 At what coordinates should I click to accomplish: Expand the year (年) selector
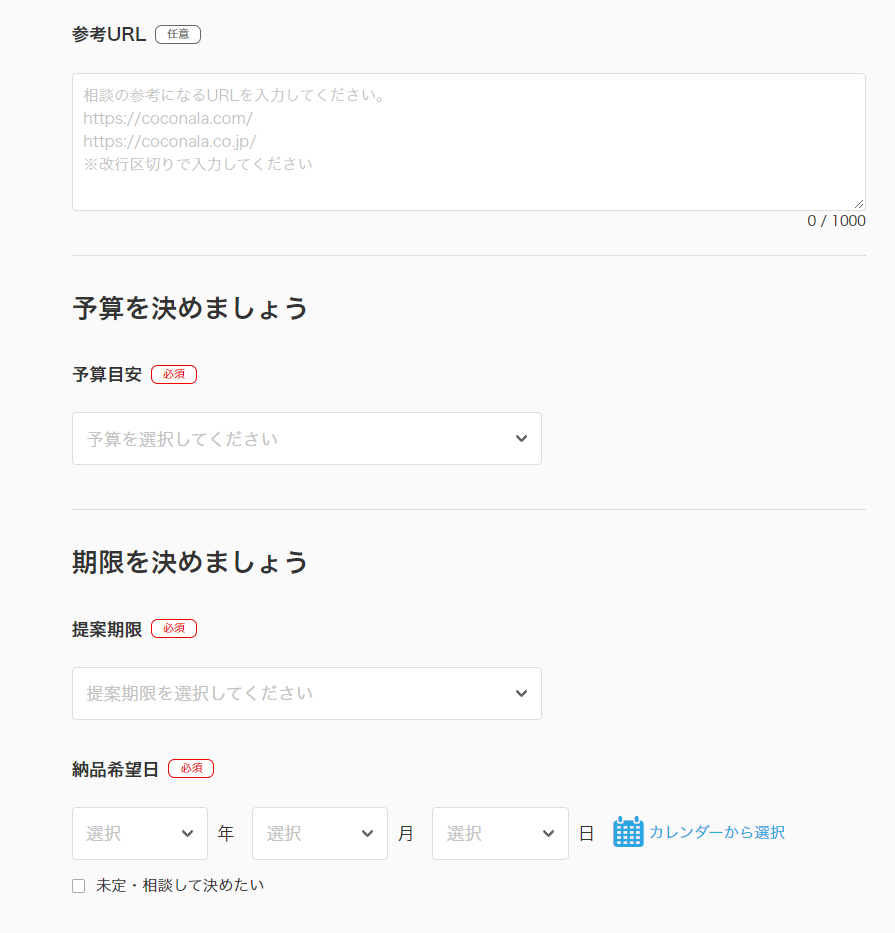(x=139, y=833)
